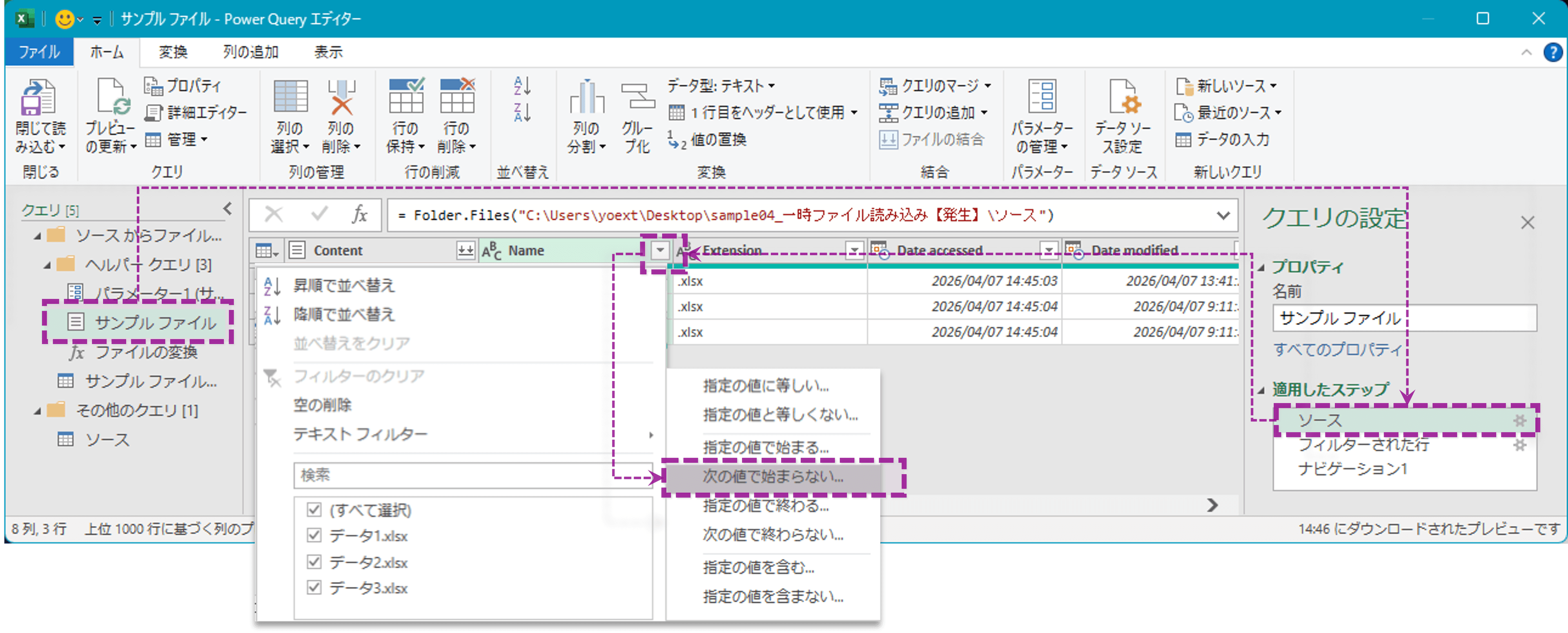1568x633 pixels.
Task: Switch to the 変換 ribbon tab
Action: [173, 52]
